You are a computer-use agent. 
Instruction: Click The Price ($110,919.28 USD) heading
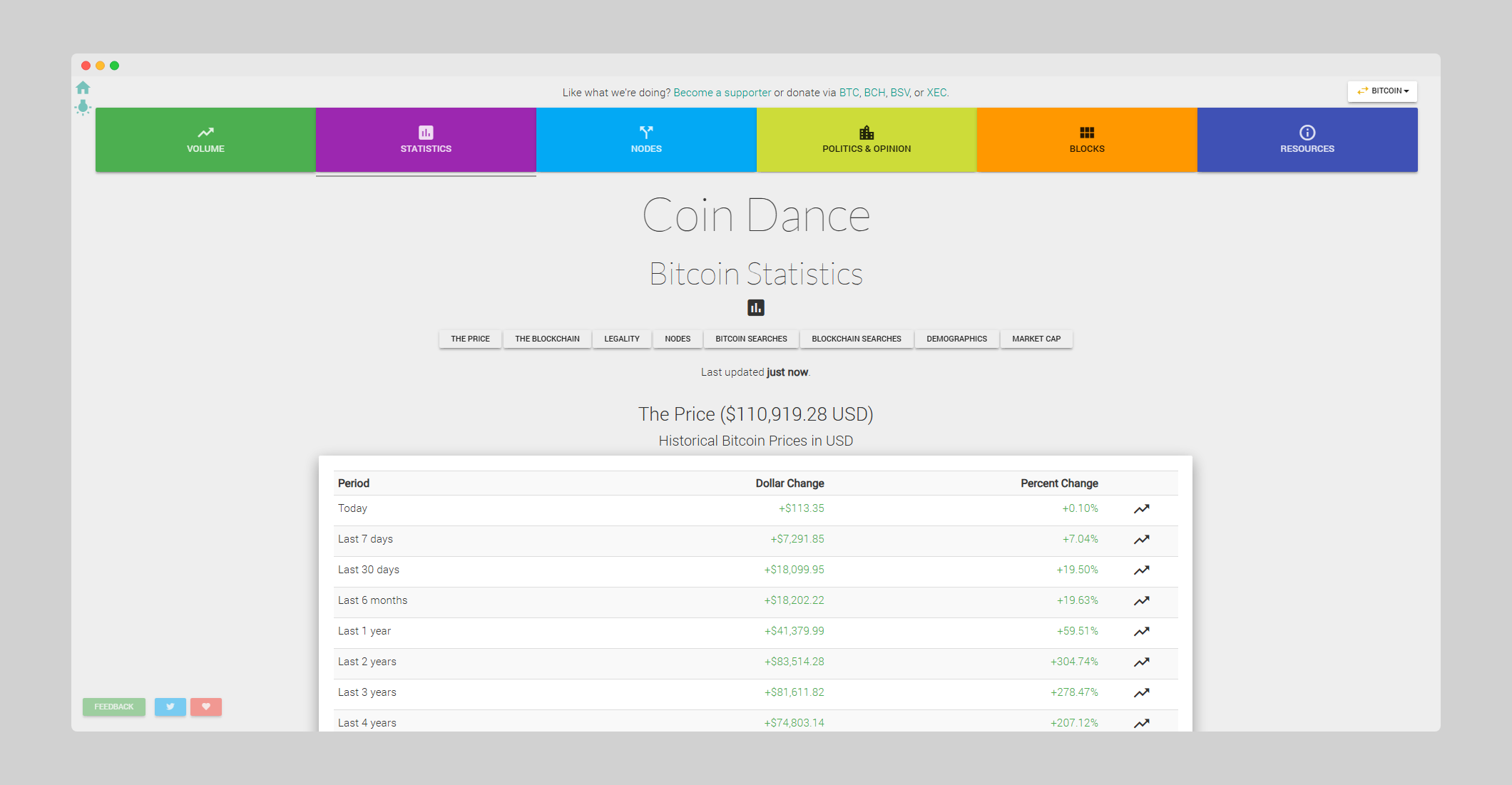[x=756, y=414]
